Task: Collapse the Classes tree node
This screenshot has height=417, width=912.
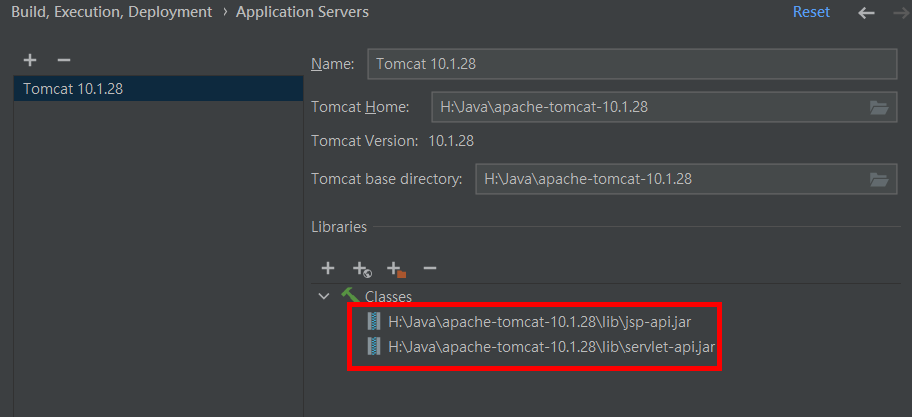Action: click(324, 296)
